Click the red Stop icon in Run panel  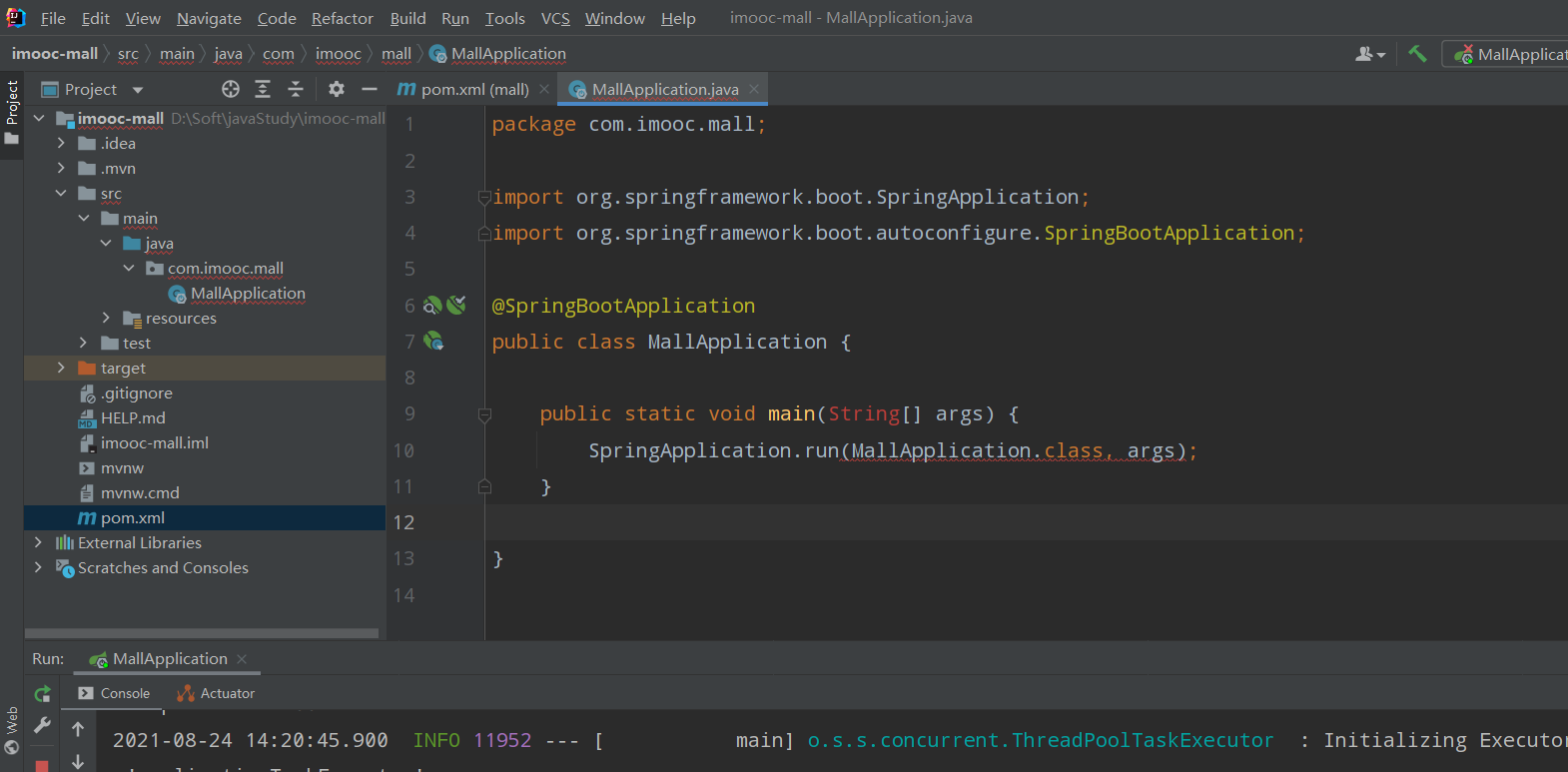click(x=42, y=765)
